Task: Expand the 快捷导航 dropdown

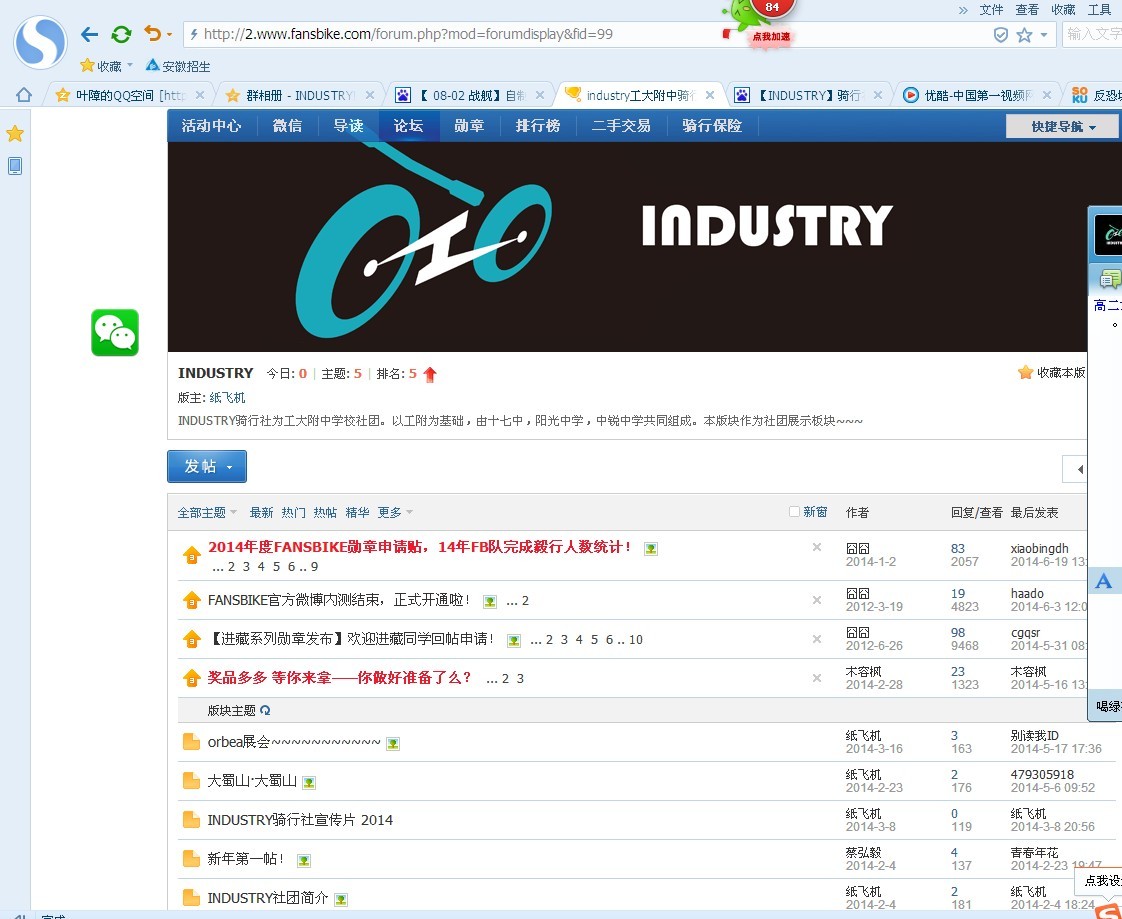Action: tap(1063, 127)
